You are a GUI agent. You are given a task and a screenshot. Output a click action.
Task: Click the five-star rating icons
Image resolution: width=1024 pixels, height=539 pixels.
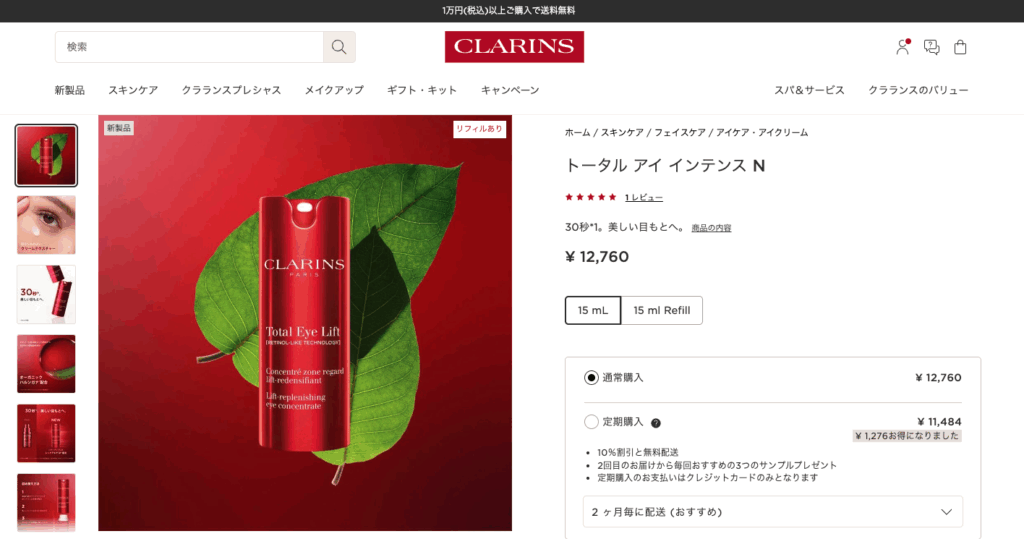590,197
